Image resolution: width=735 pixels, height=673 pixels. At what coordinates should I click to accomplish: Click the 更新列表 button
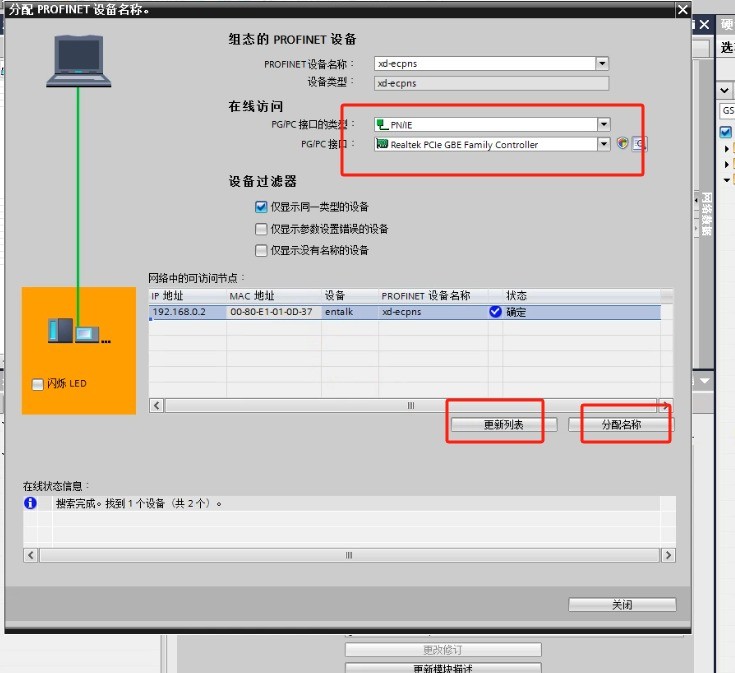click(x=497, y=425)
